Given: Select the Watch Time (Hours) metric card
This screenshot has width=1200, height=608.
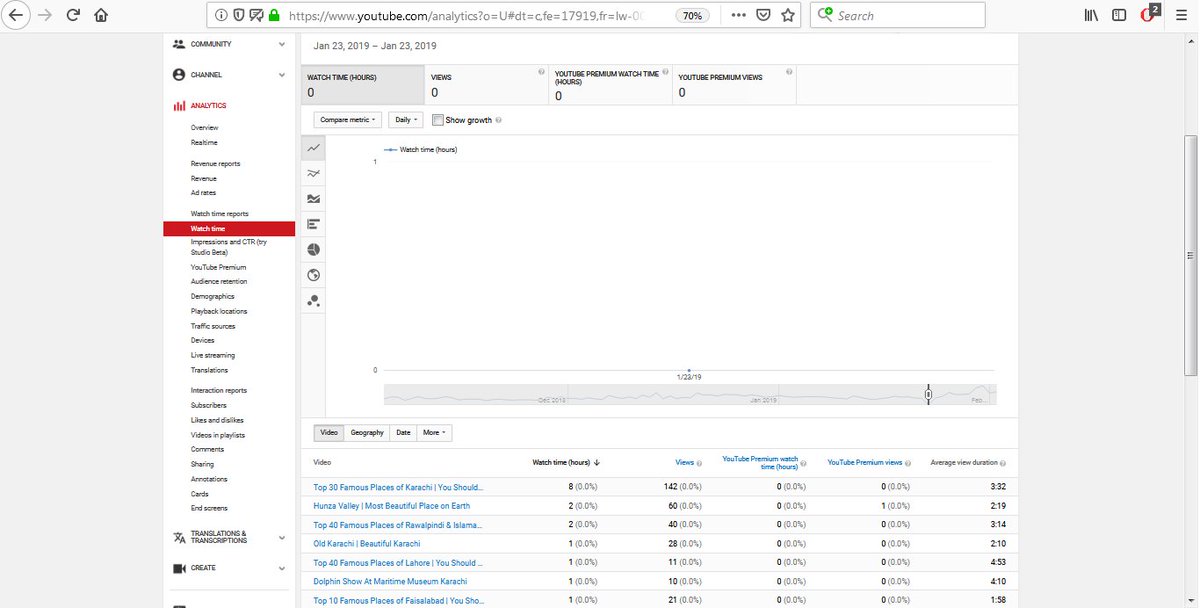Looking at the screenshot, I should [x=362, y=85].
